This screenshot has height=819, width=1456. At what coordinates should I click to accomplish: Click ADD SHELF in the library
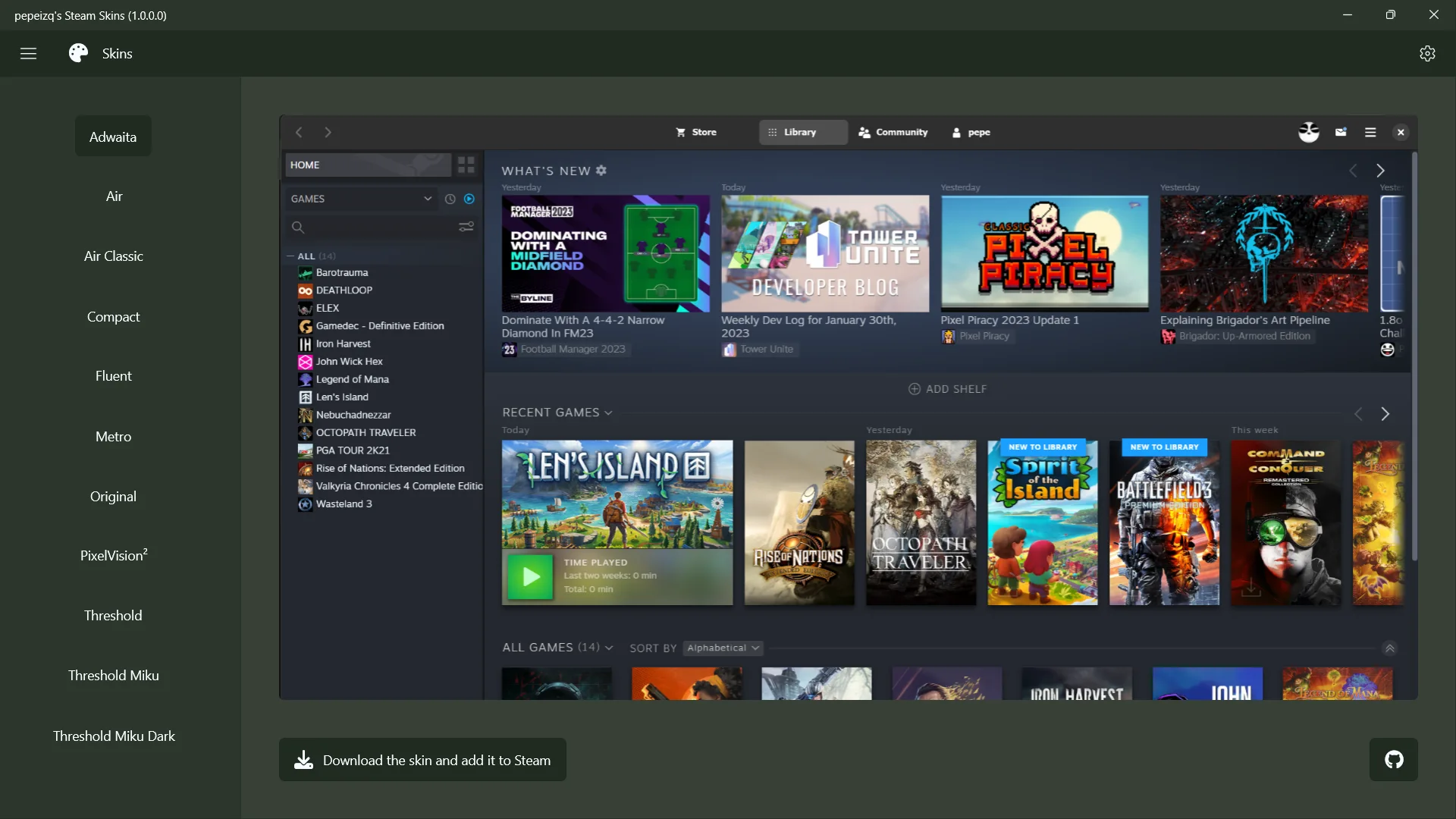[947, 388]
